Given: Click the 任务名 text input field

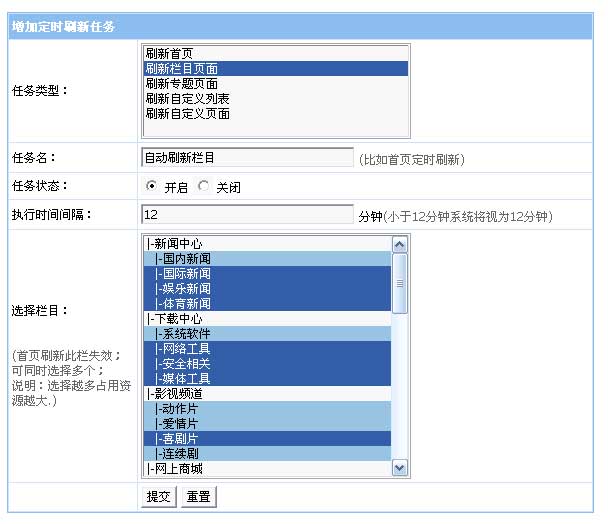Looking at the screenshot, I should (x=247, y=157).
